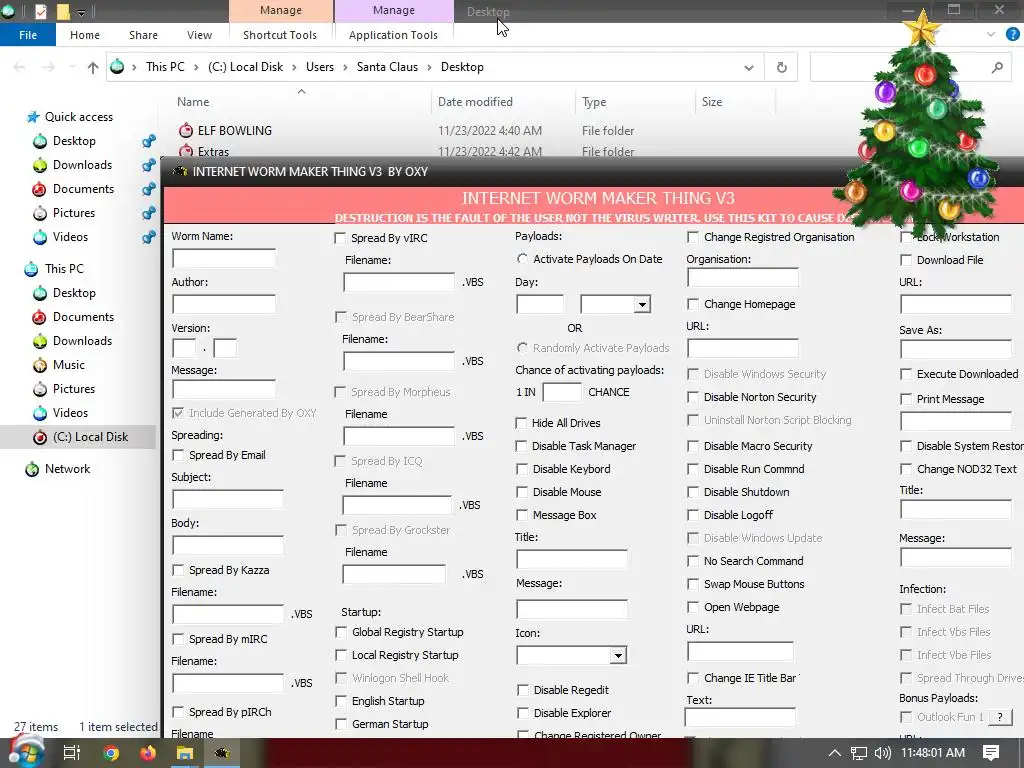The width and height of the screenshot is (1024, 768).
Task: Click new folder icon in title bar
Action: (63, 11)
